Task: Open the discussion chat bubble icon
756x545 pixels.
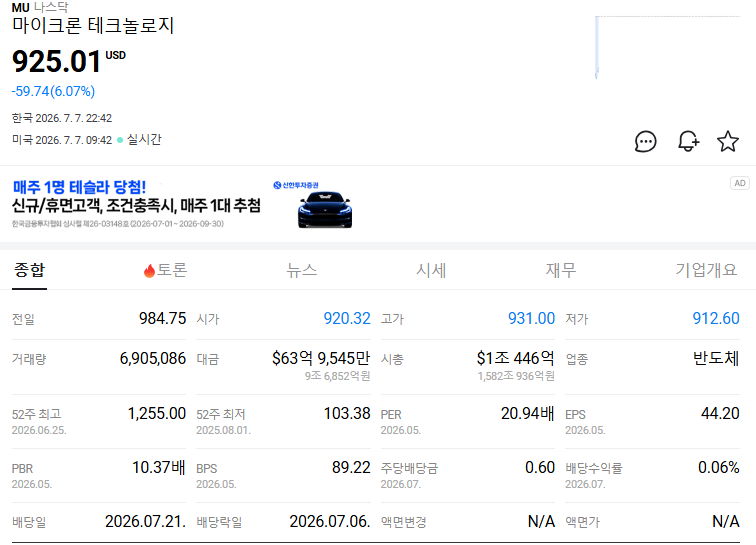Action: pos(646,142)
